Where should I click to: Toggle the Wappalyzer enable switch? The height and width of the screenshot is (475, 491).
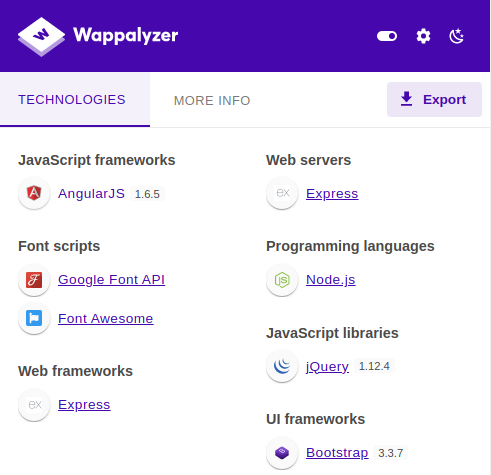point(387,36)
